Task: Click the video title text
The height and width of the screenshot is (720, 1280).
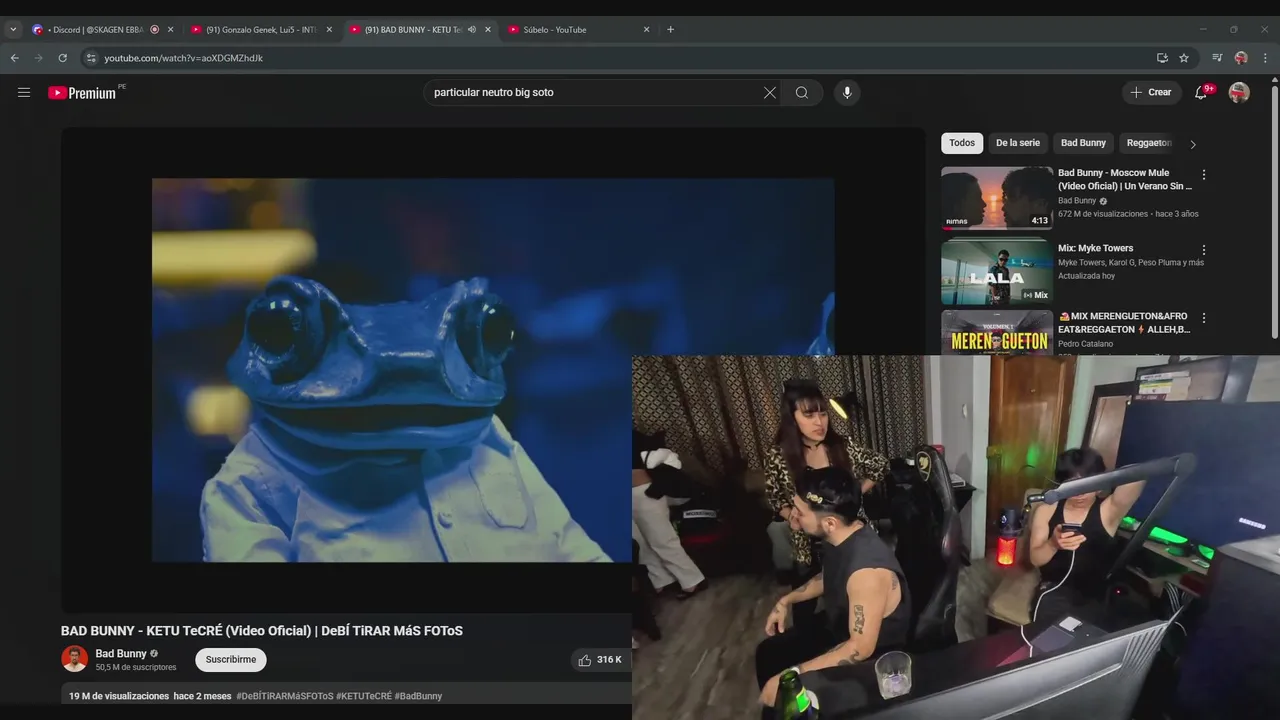Action: (262, 631)
